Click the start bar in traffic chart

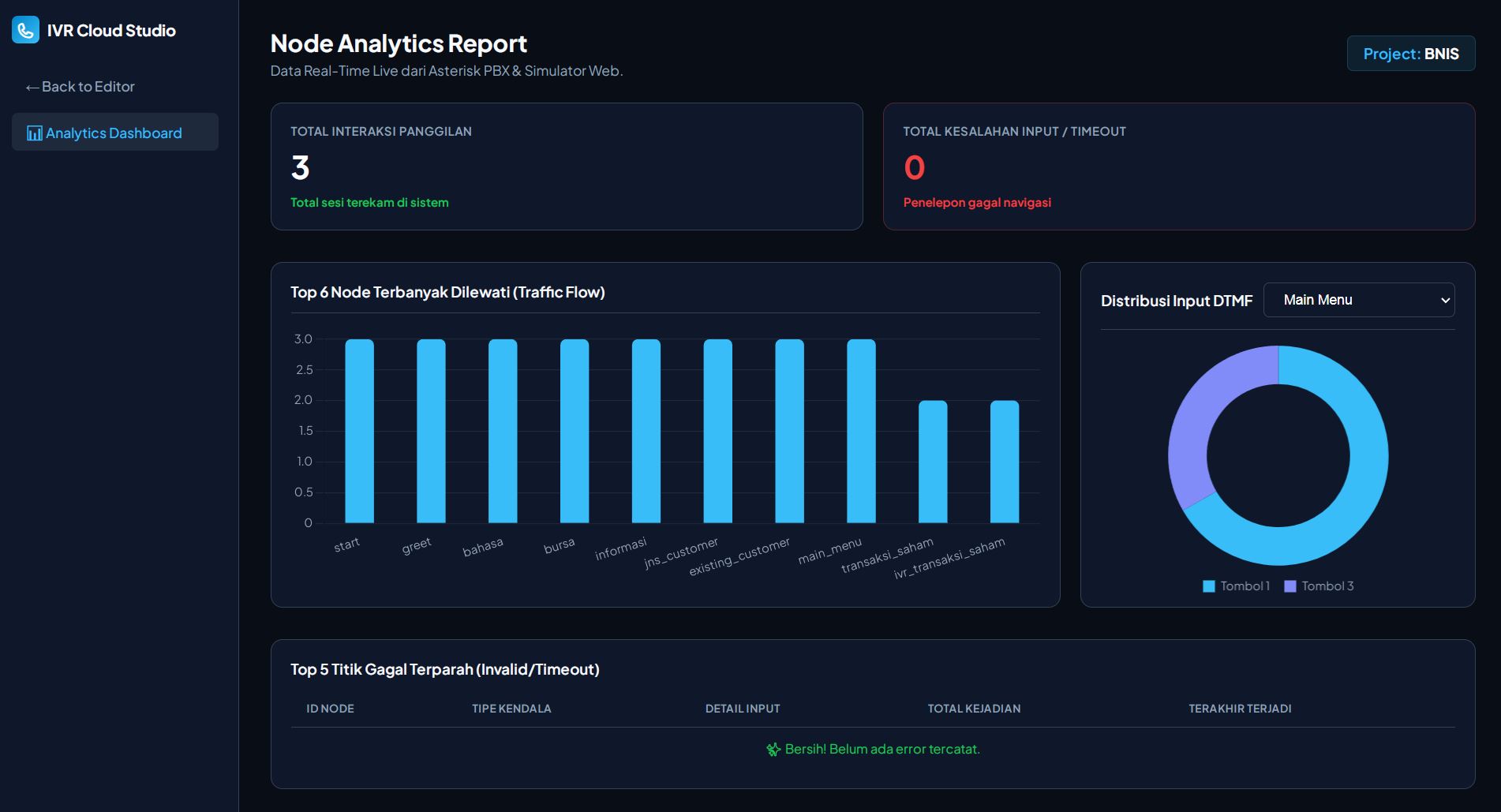(360, 431)
